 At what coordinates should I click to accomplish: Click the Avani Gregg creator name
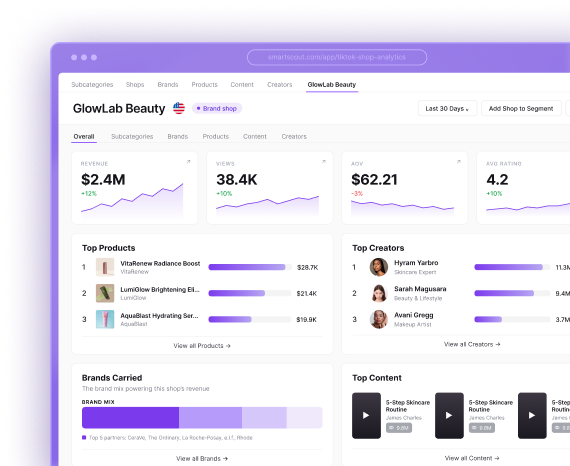click(414, 315)
